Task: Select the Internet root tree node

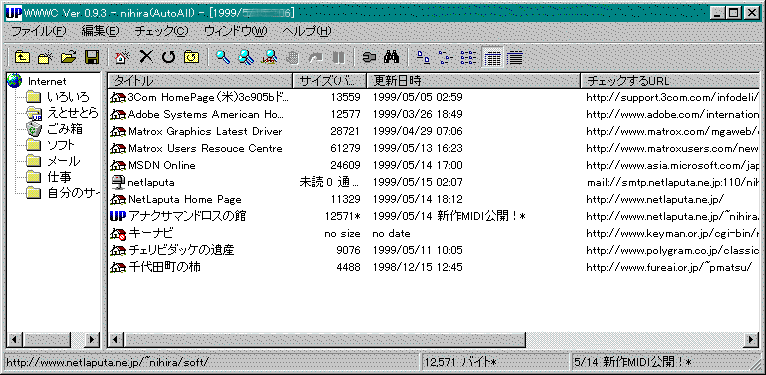Action: tap(46, 82)
